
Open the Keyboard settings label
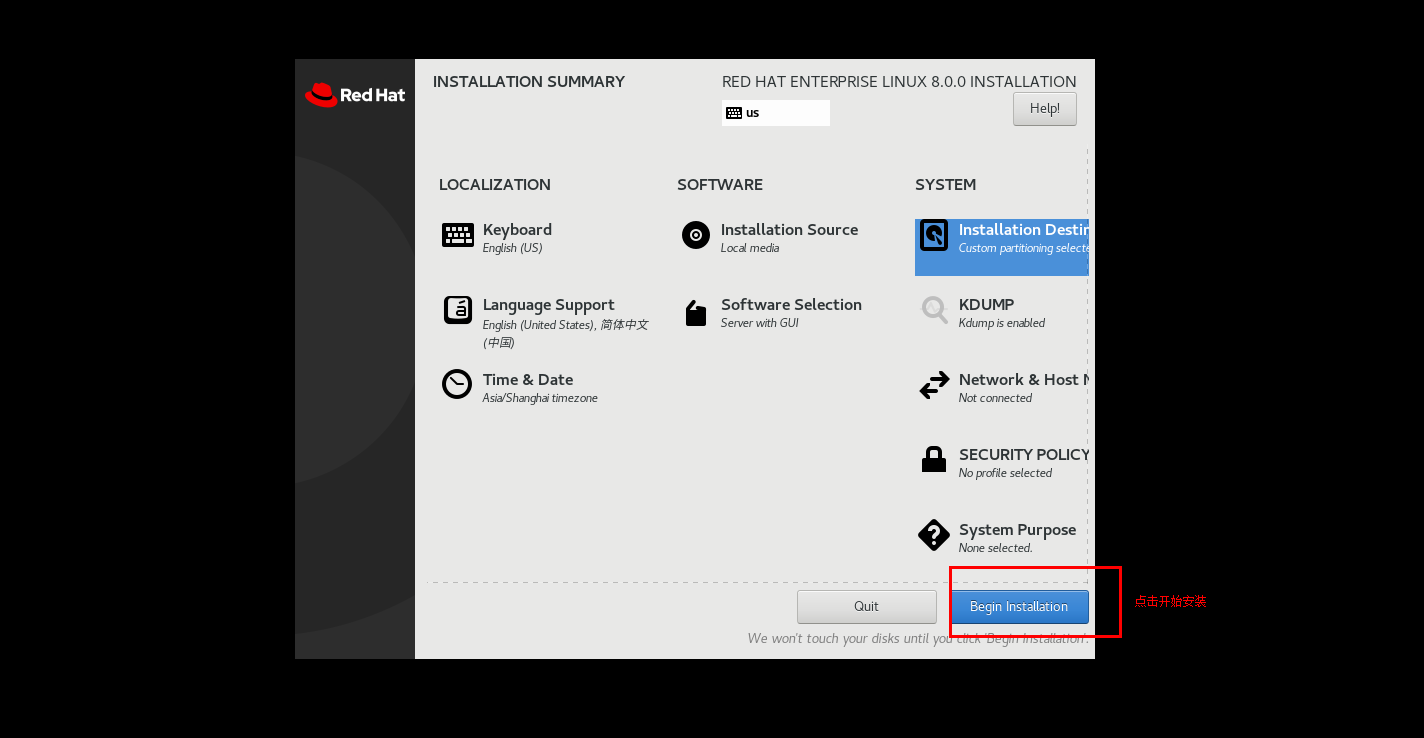coord(517,230)
